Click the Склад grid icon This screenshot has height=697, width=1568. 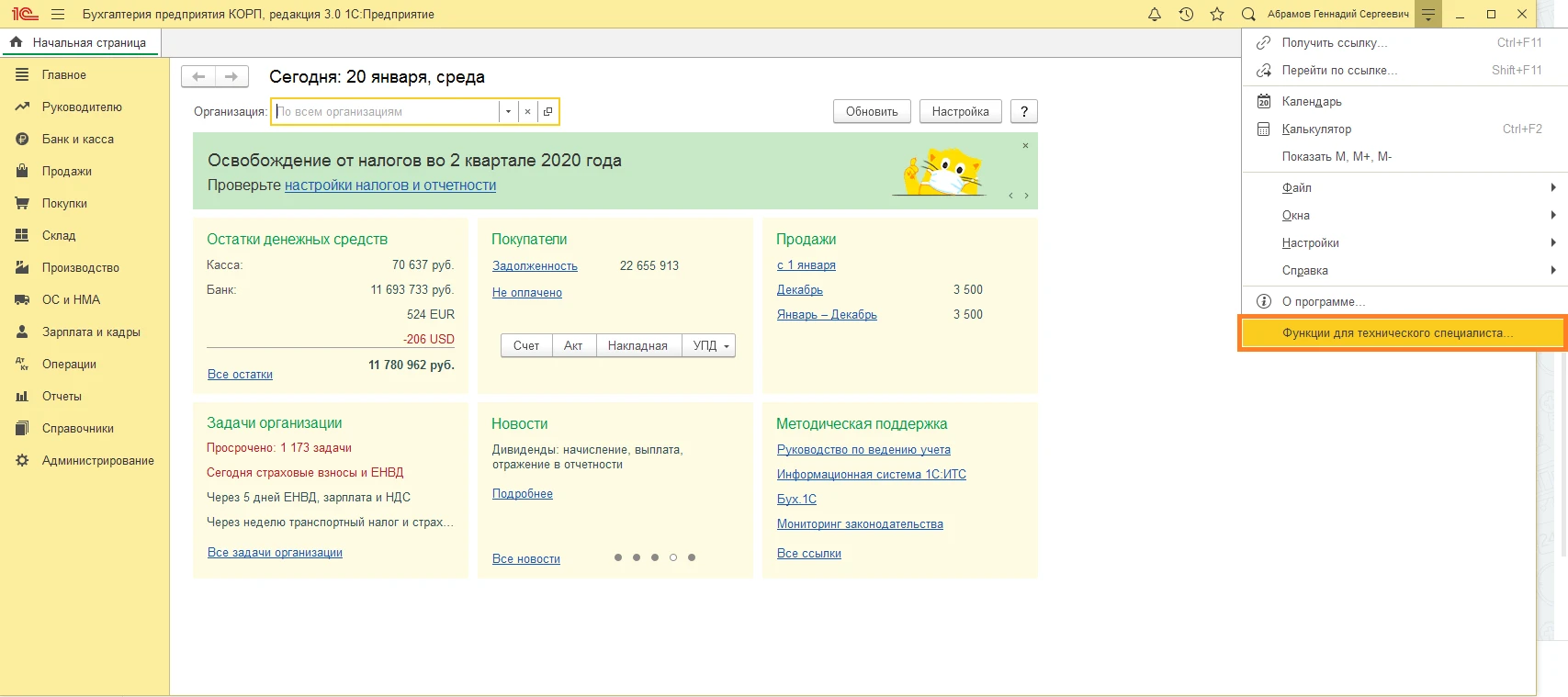click(x=22, y=236)
